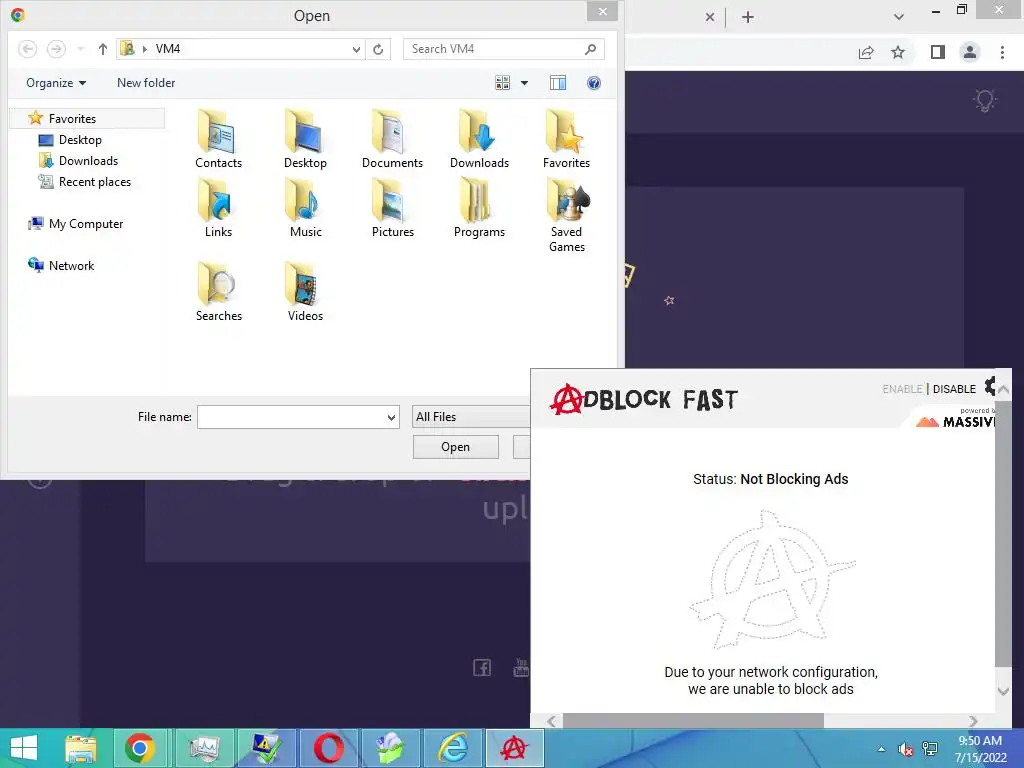The width and height of the screenshot is (1024, 768).
Task: Open File Explorer from the taskbar
Action: tap(81, 748)
